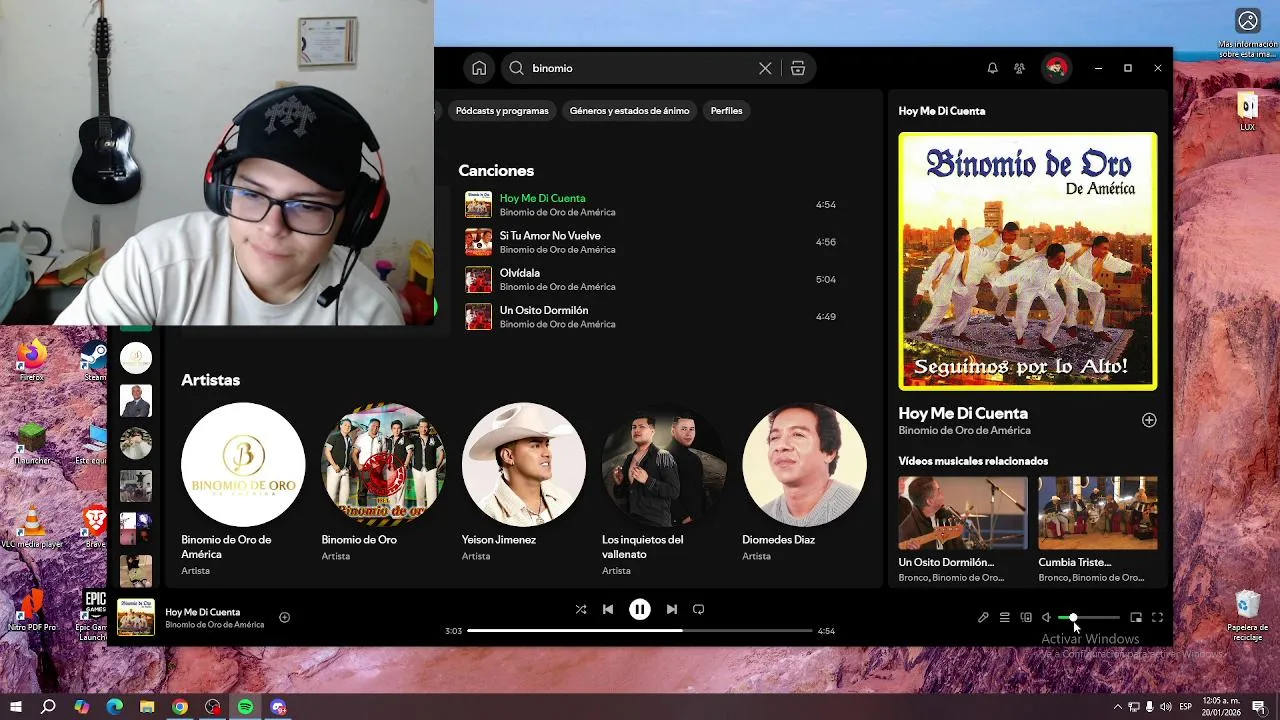Skip to the next track

coord(671,609)
